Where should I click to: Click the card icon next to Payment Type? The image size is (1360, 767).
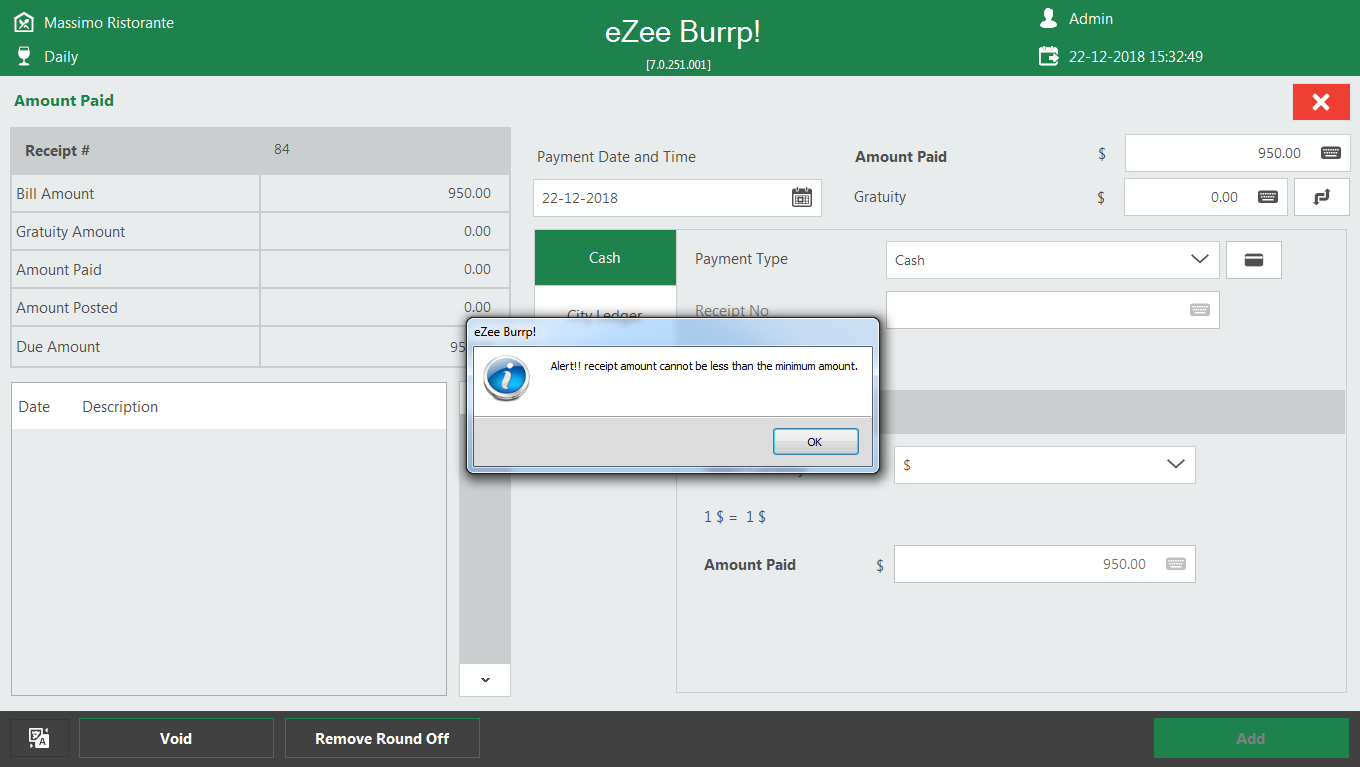pos(1254,260)
